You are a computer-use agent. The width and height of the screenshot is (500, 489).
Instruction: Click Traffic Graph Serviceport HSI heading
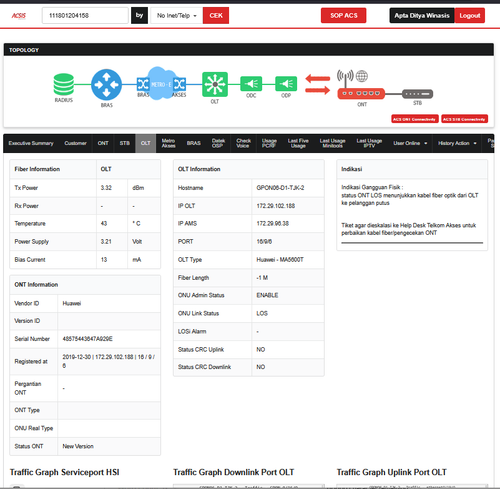[x=64, y=472]
